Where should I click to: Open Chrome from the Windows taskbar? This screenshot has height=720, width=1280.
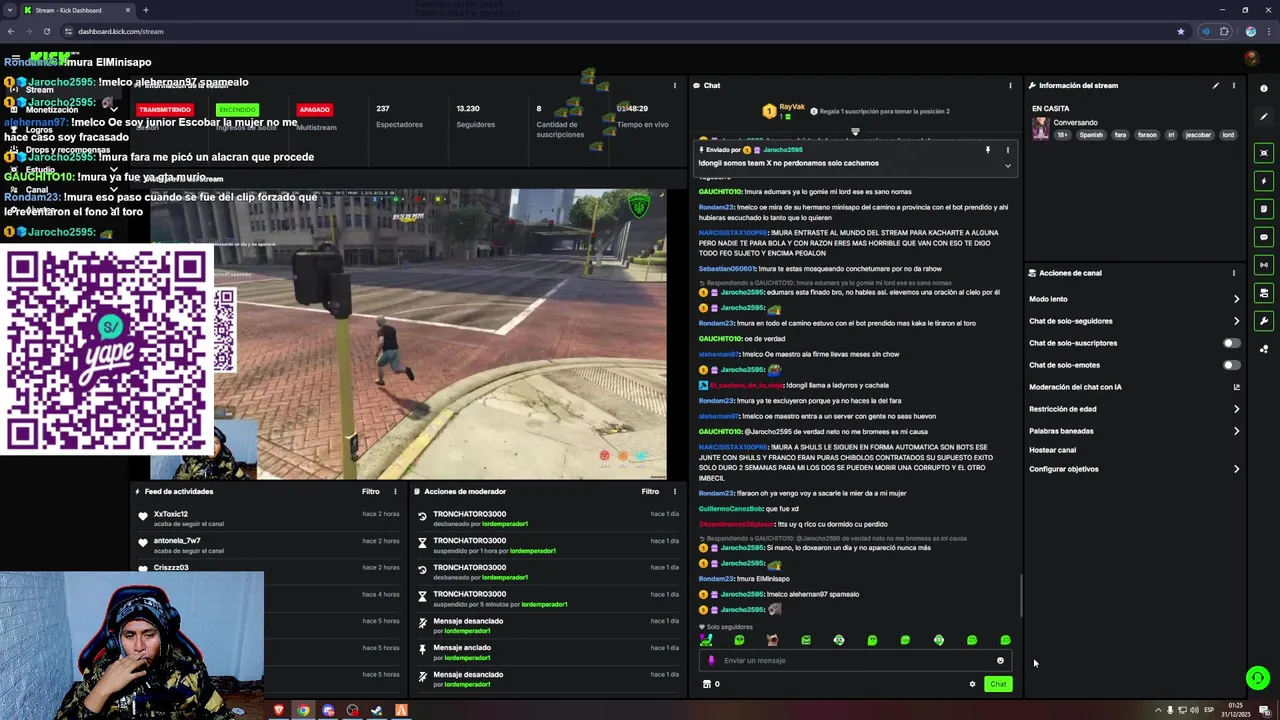pos(303,710)
